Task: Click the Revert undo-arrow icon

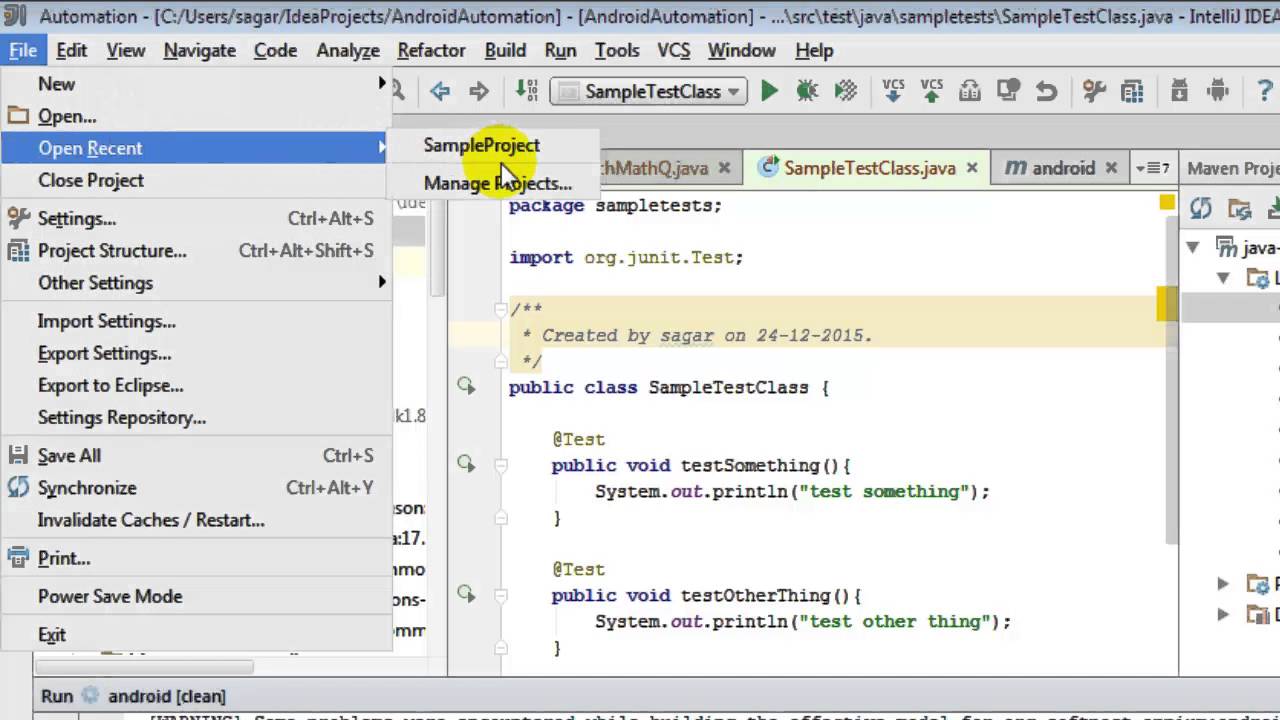Action: [x=1046, y=91]
